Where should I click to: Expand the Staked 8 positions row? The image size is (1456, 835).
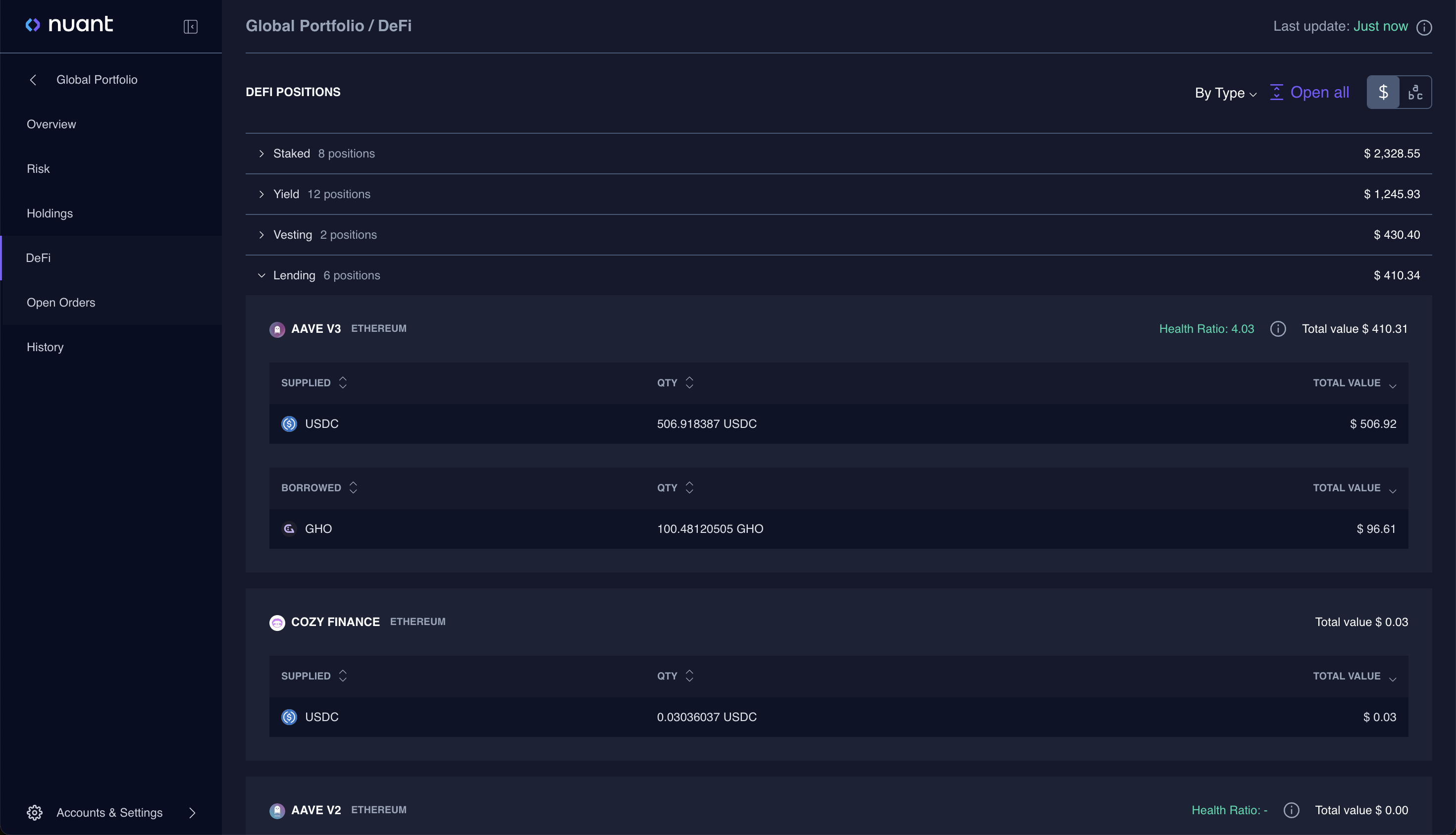tap(262, 153)
